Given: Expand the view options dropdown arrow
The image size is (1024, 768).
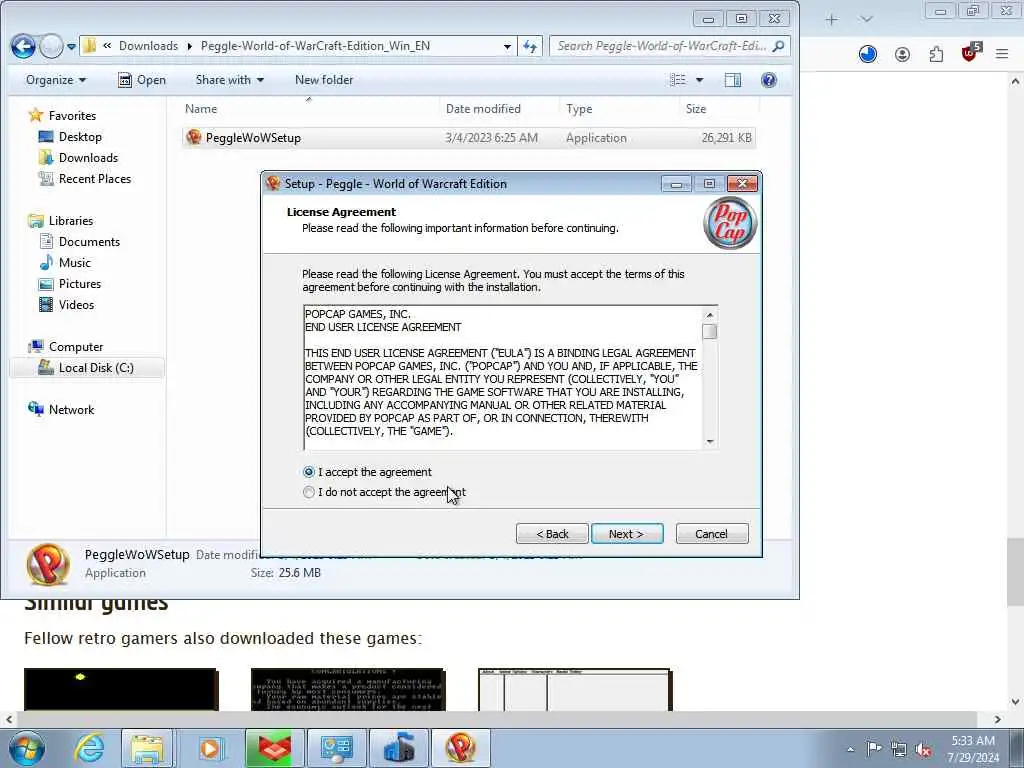Looking at the screenshot, I should [699, 80].
